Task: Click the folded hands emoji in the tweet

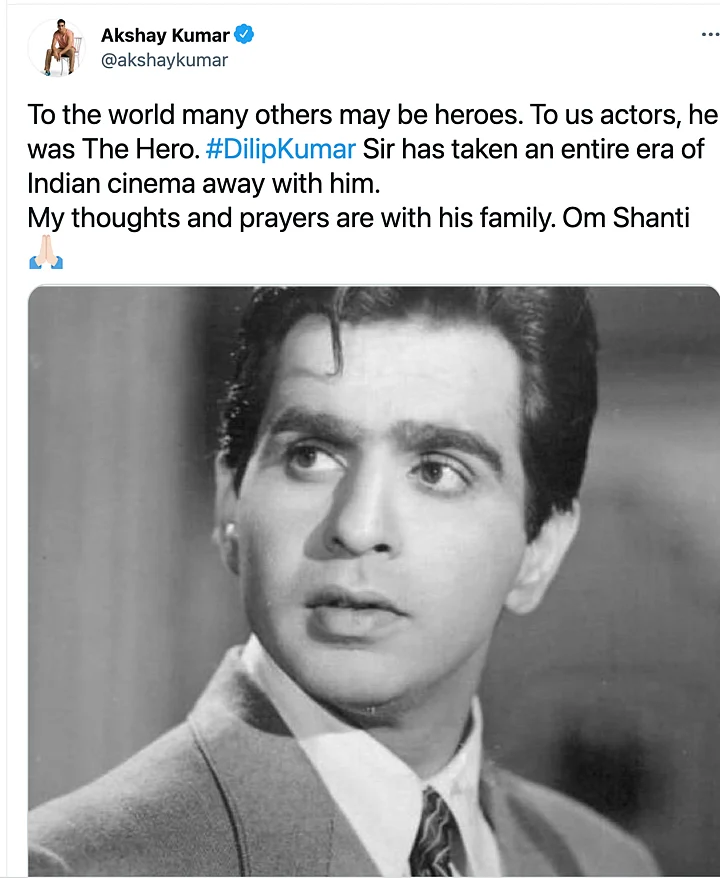Action: [x=46, y=253]
